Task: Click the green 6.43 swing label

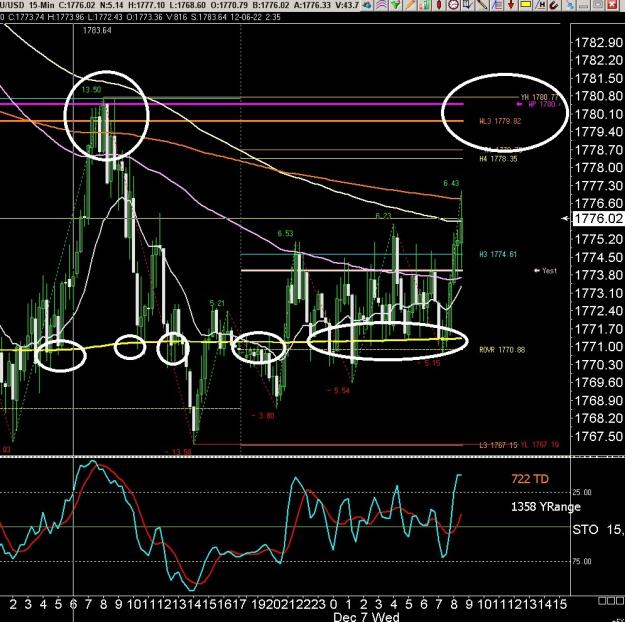Action: coord(451,183)
